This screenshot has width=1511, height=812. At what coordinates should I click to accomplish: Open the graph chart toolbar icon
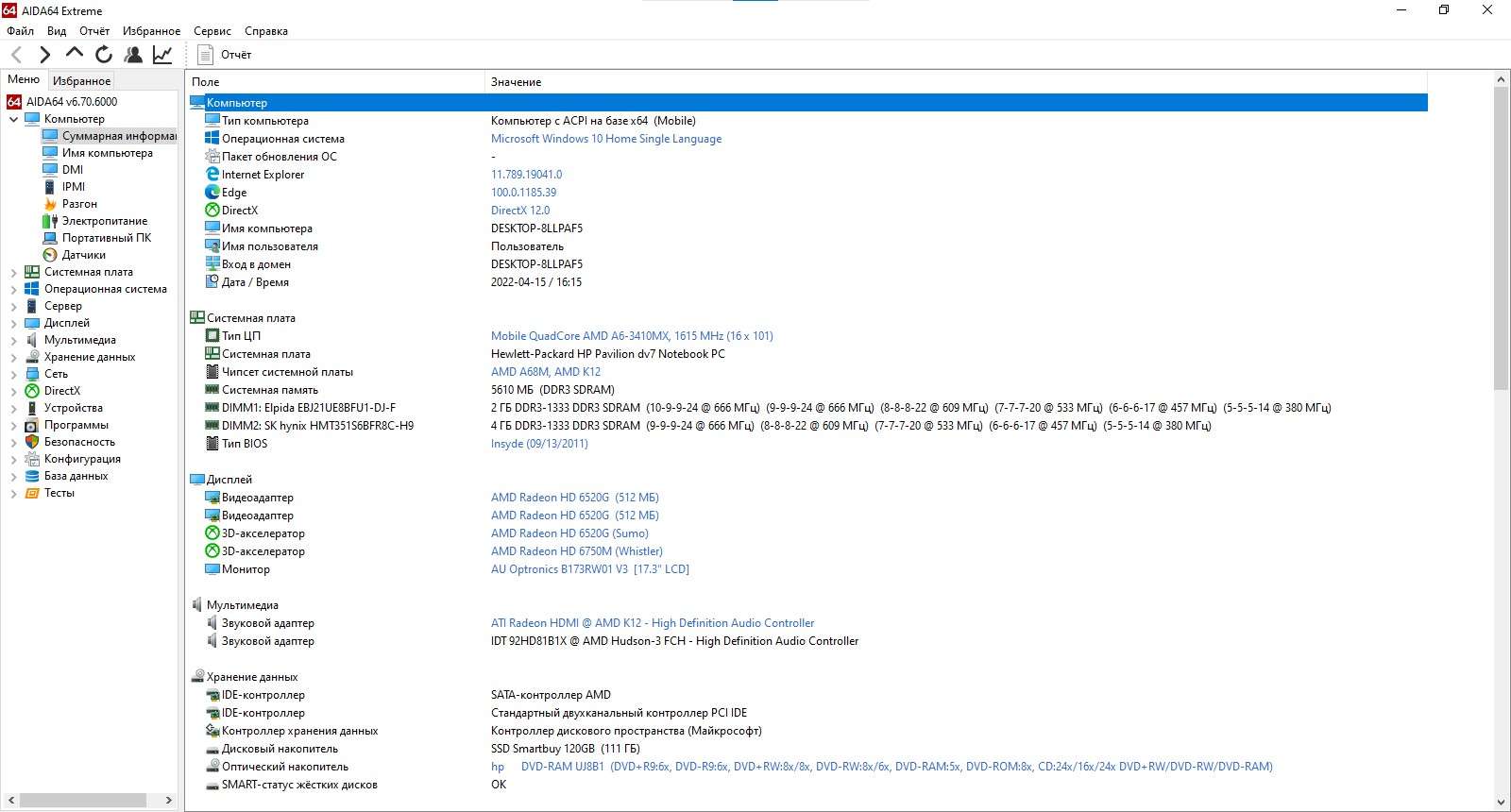click(162, 55)
